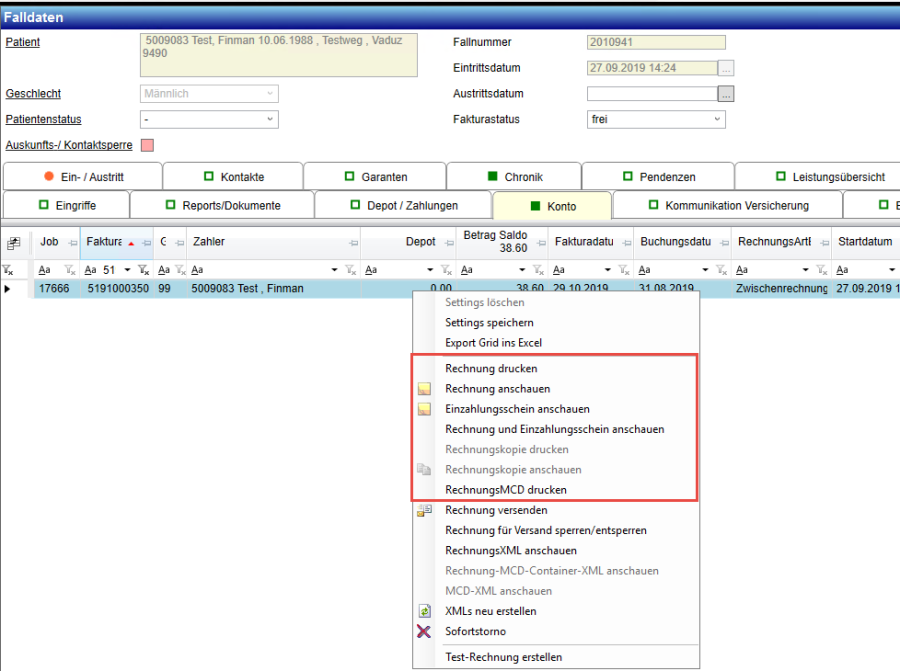Clear the Fakturadatum column filter

pyautogui.click(x=624, y=270)
